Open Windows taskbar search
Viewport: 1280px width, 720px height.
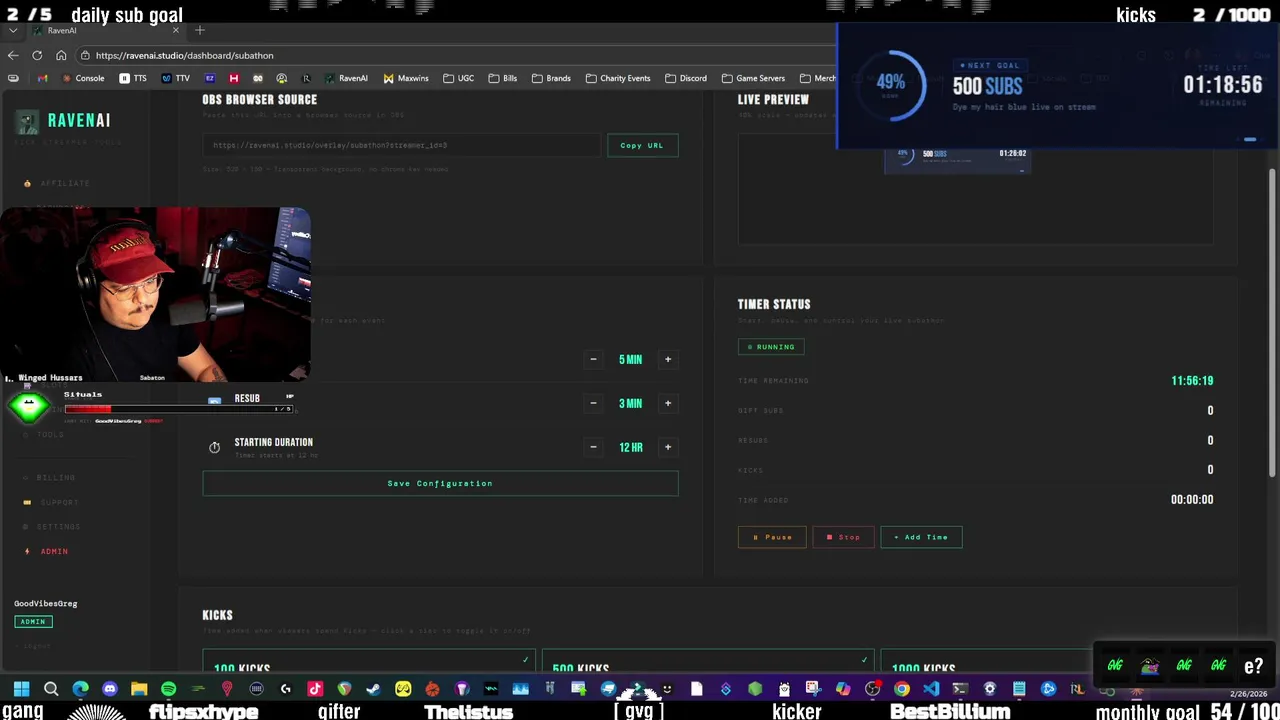(51, 689)
